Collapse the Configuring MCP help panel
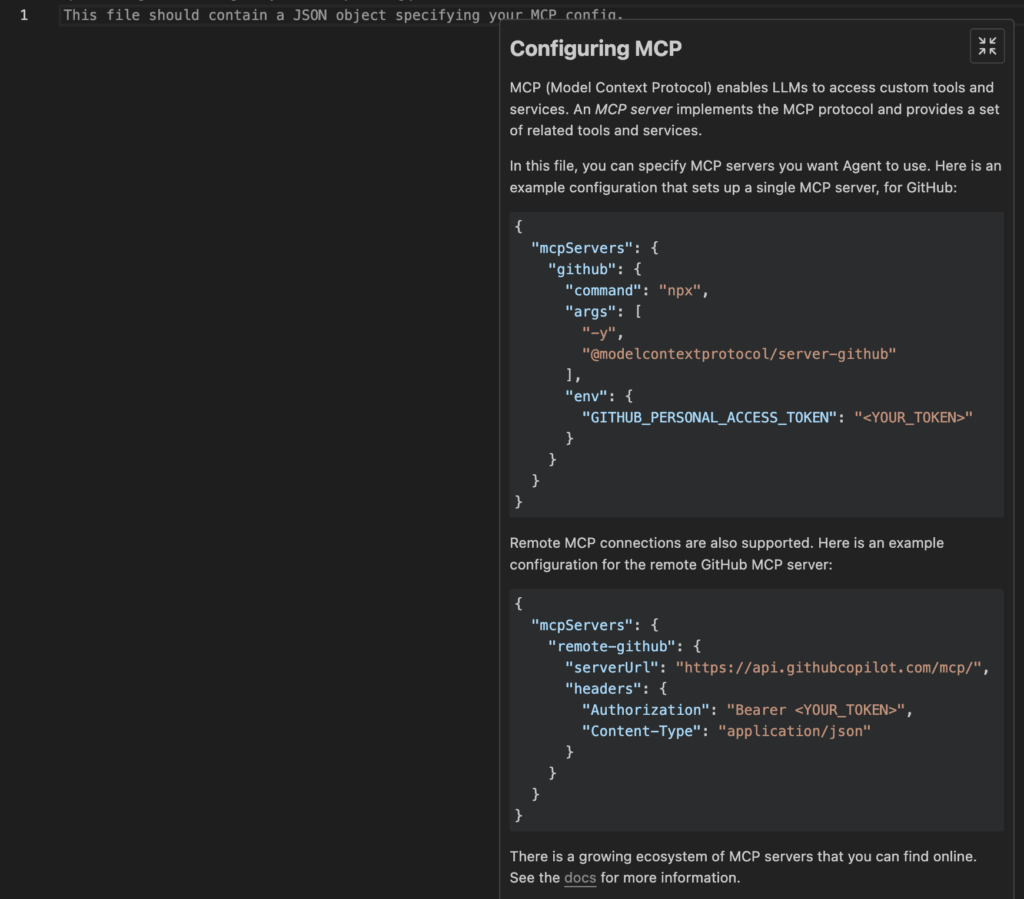Viewport: 1024px width, 899px height. (987, 46)
